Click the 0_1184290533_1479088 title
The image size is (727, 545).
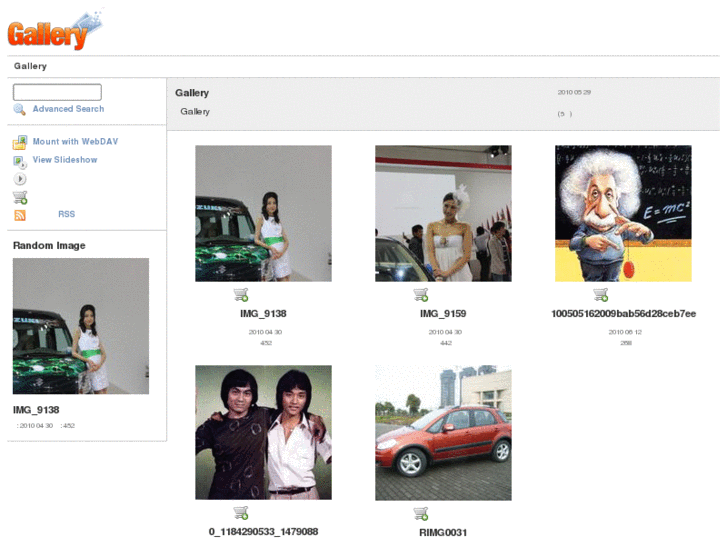[263, 532]
